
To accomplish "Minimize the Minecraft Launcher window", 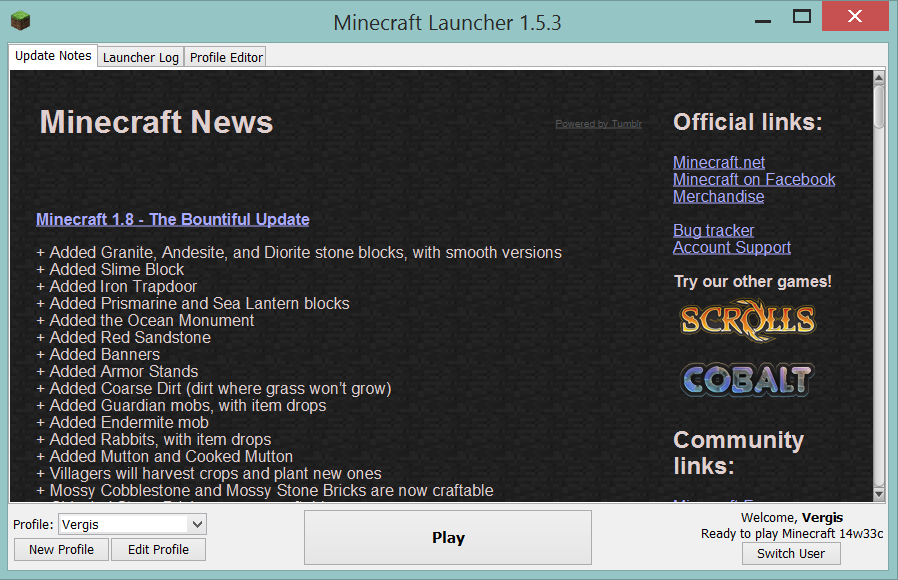I will click(x=763, y=19).
